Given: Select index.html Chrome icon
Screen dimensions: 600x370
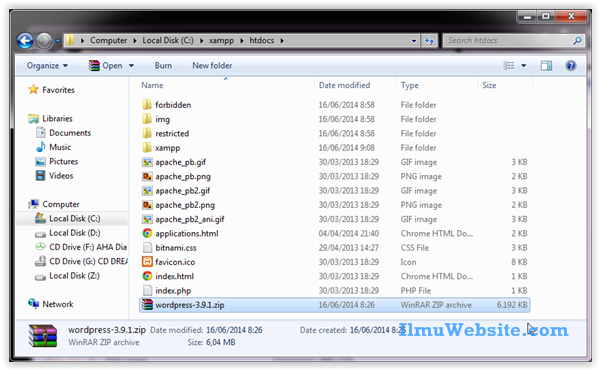Looking at the screenshot, I should point(147,276).
